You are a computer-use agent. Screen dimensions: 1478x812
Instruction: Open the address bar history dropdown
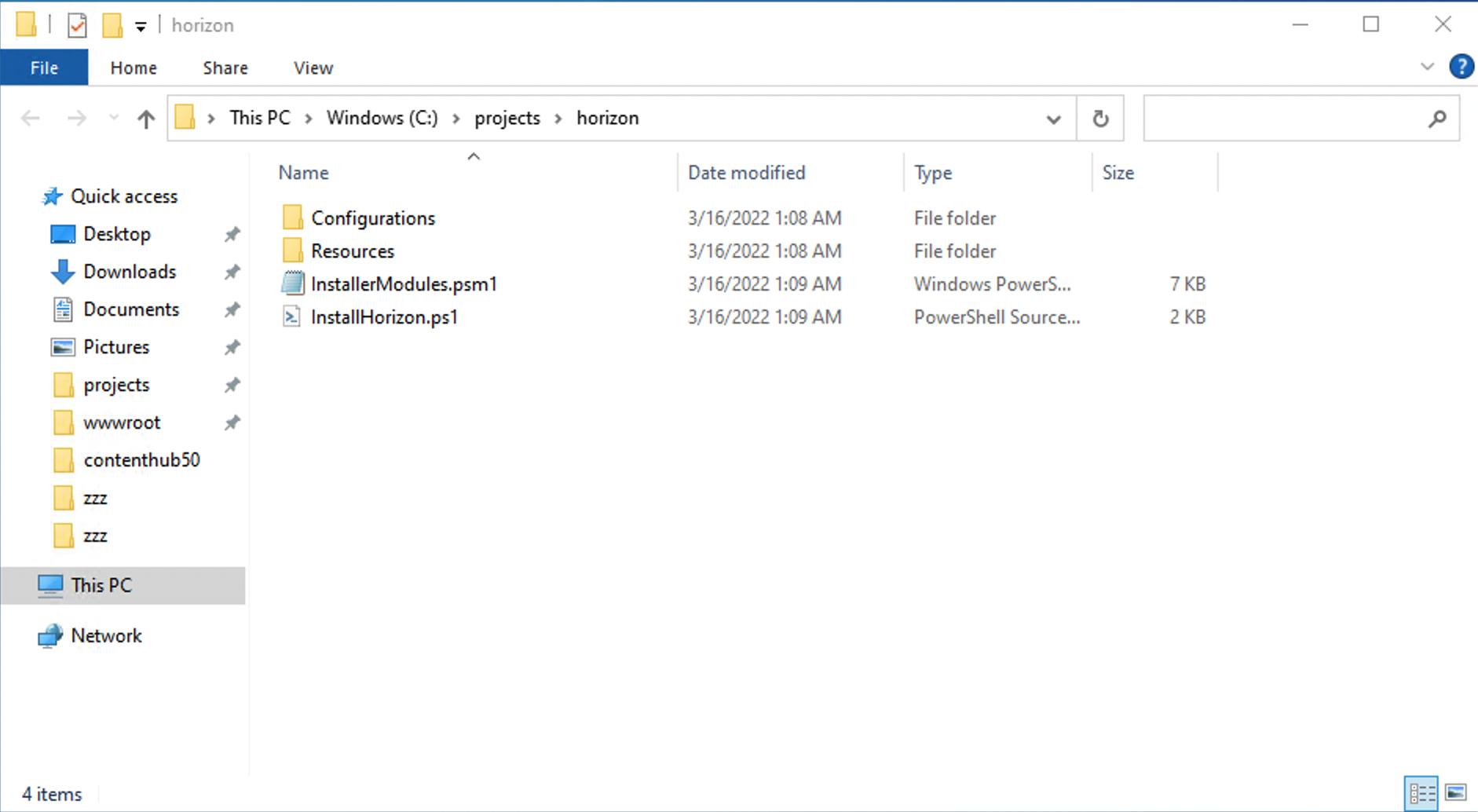point(1054,119)
